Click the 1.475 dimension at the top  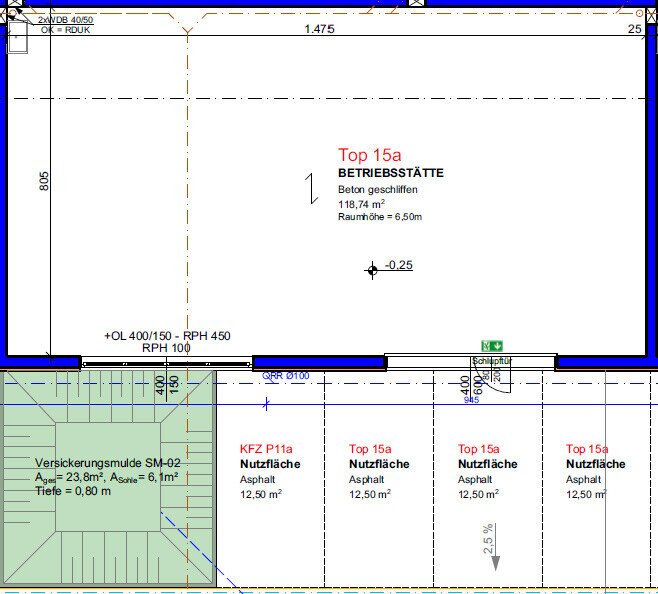(x=319, y=29)
